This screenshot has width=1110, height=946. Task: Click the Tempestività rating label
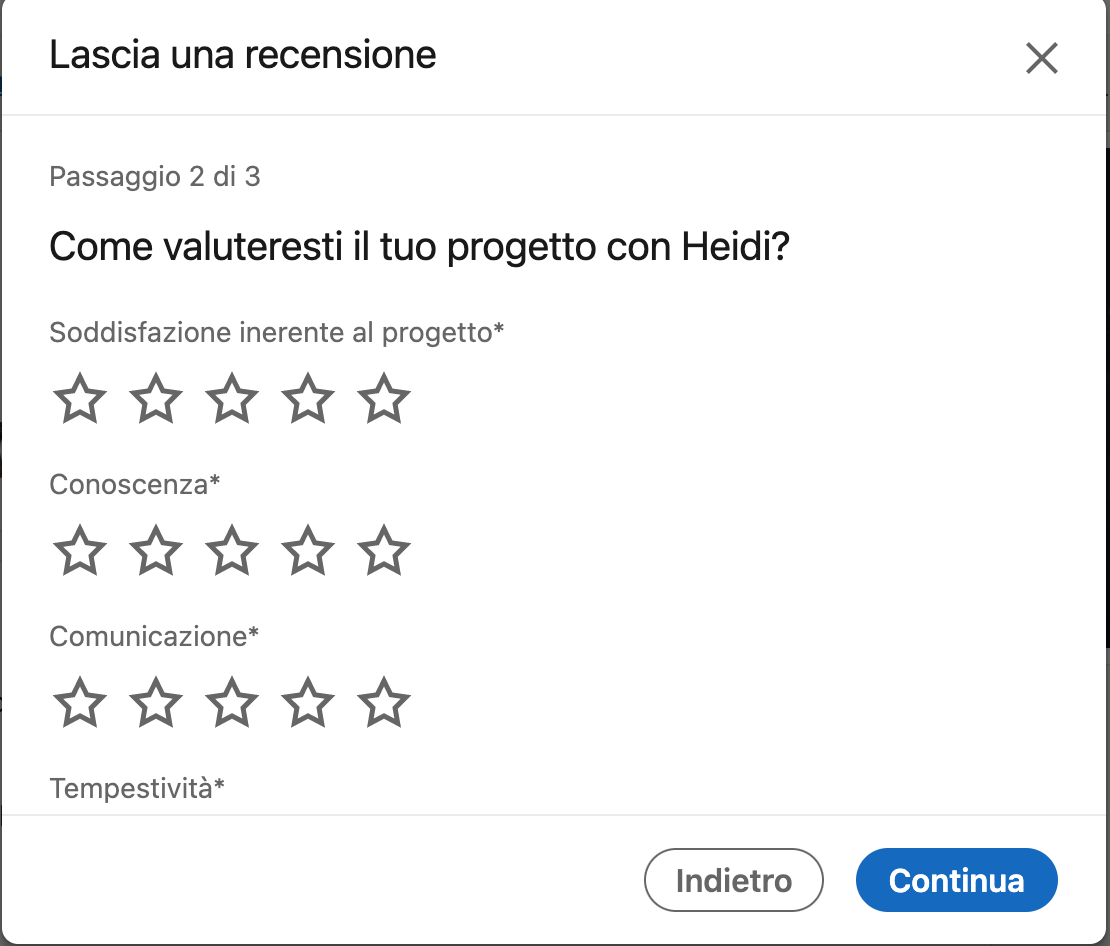(x=137, y=788)
